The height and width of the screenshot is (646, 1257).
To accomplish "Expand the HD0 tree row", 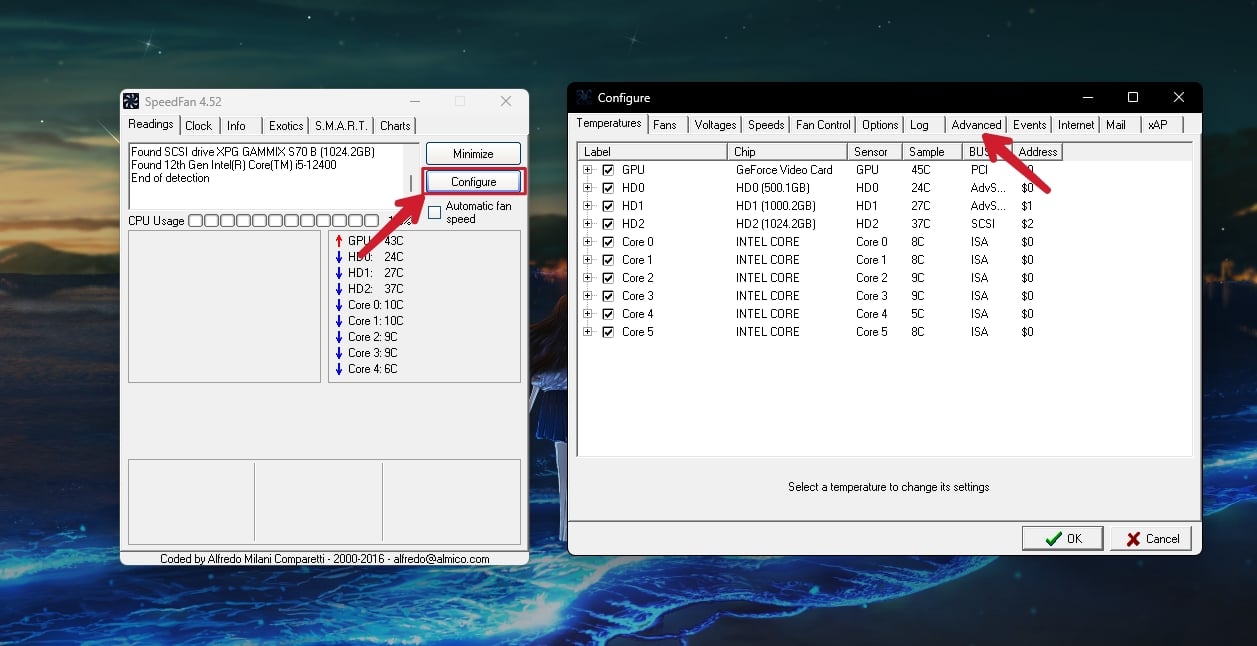I will (588, 188).
